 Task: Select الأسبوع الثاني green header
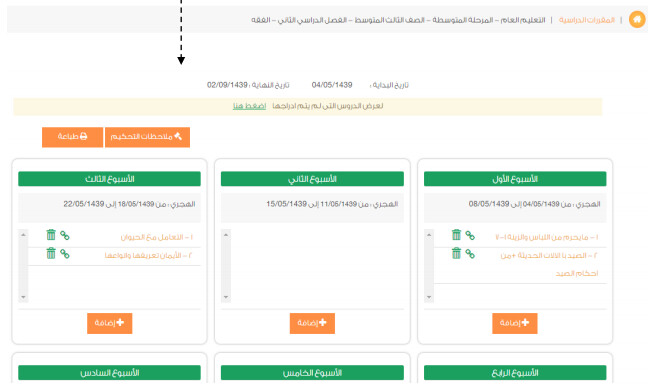tap(312, 179)
